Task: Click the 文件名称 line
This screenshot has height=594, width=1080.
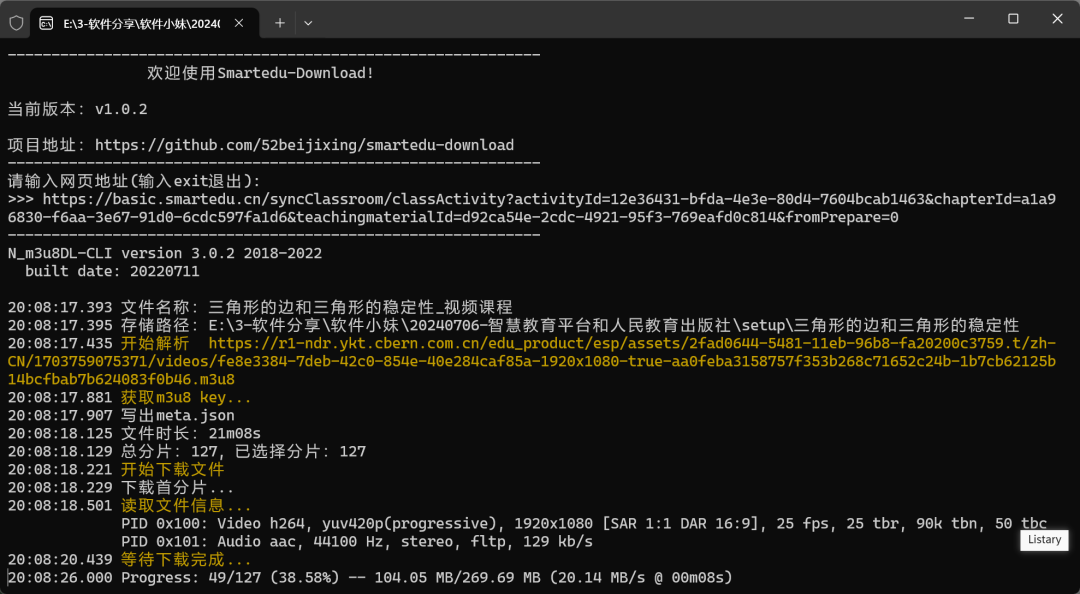Action: click(260, 307)
